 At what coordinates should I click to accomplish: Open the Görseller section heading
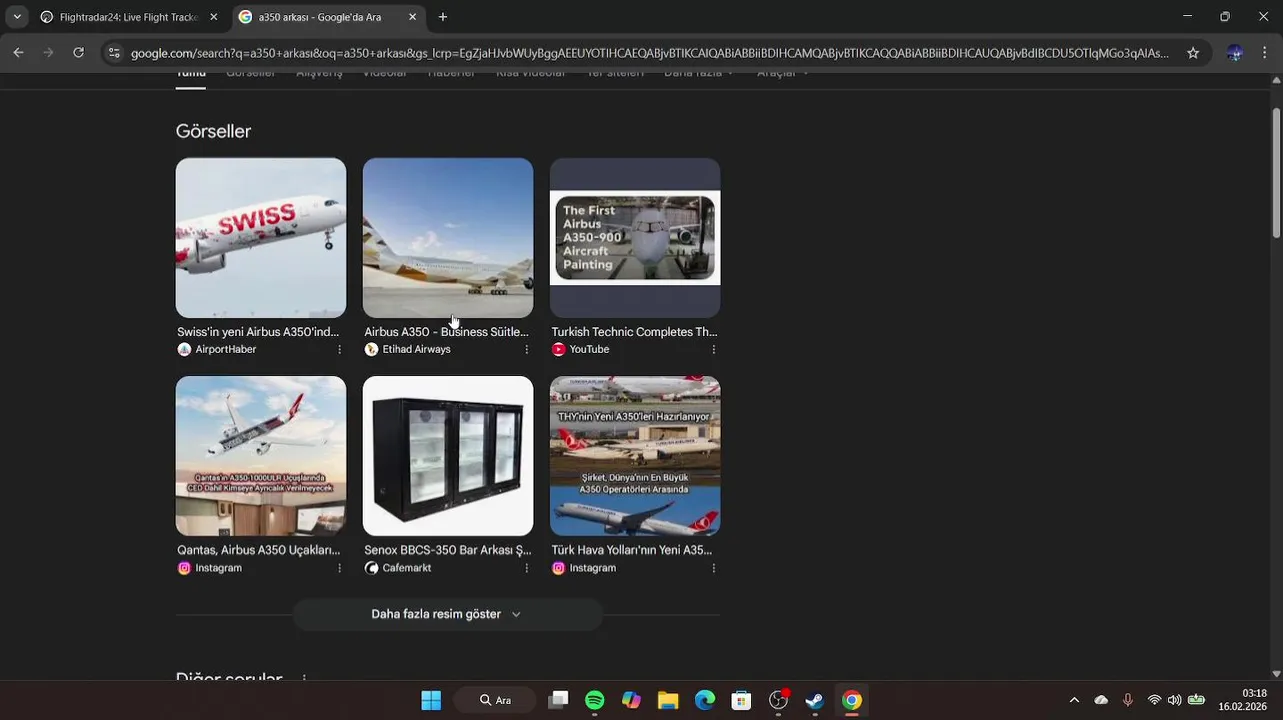[213, 131]
